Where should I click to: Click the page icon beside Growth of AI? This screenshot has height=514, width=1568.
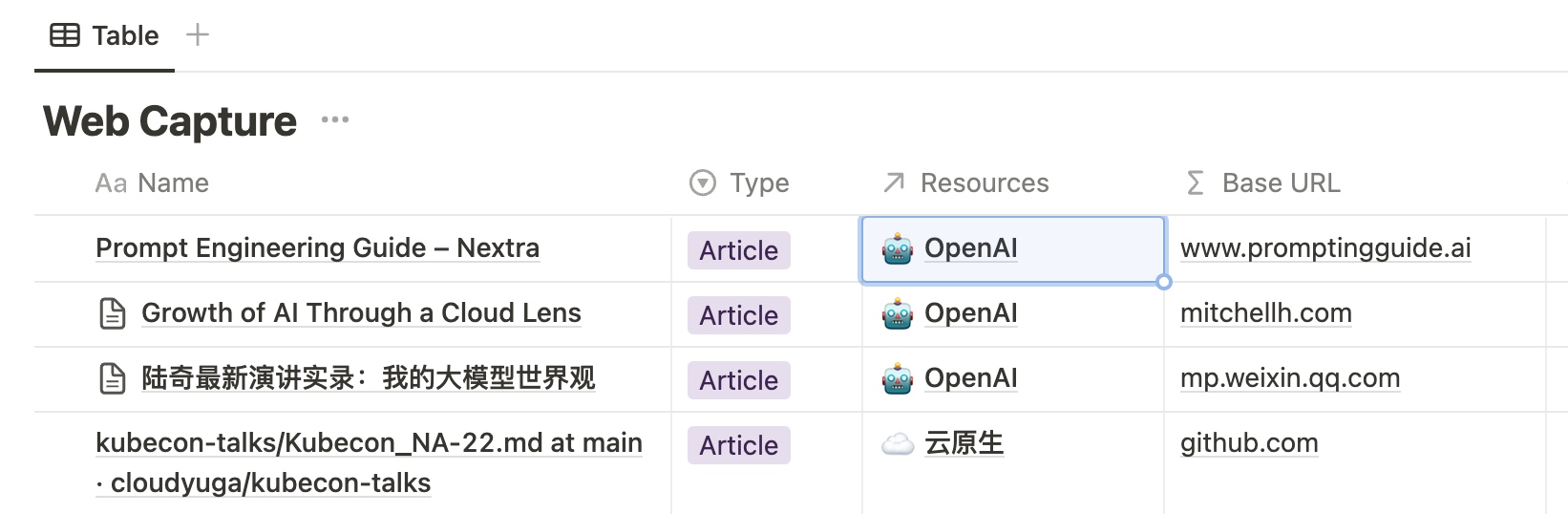pyautogui.click(x=113, y=313)
